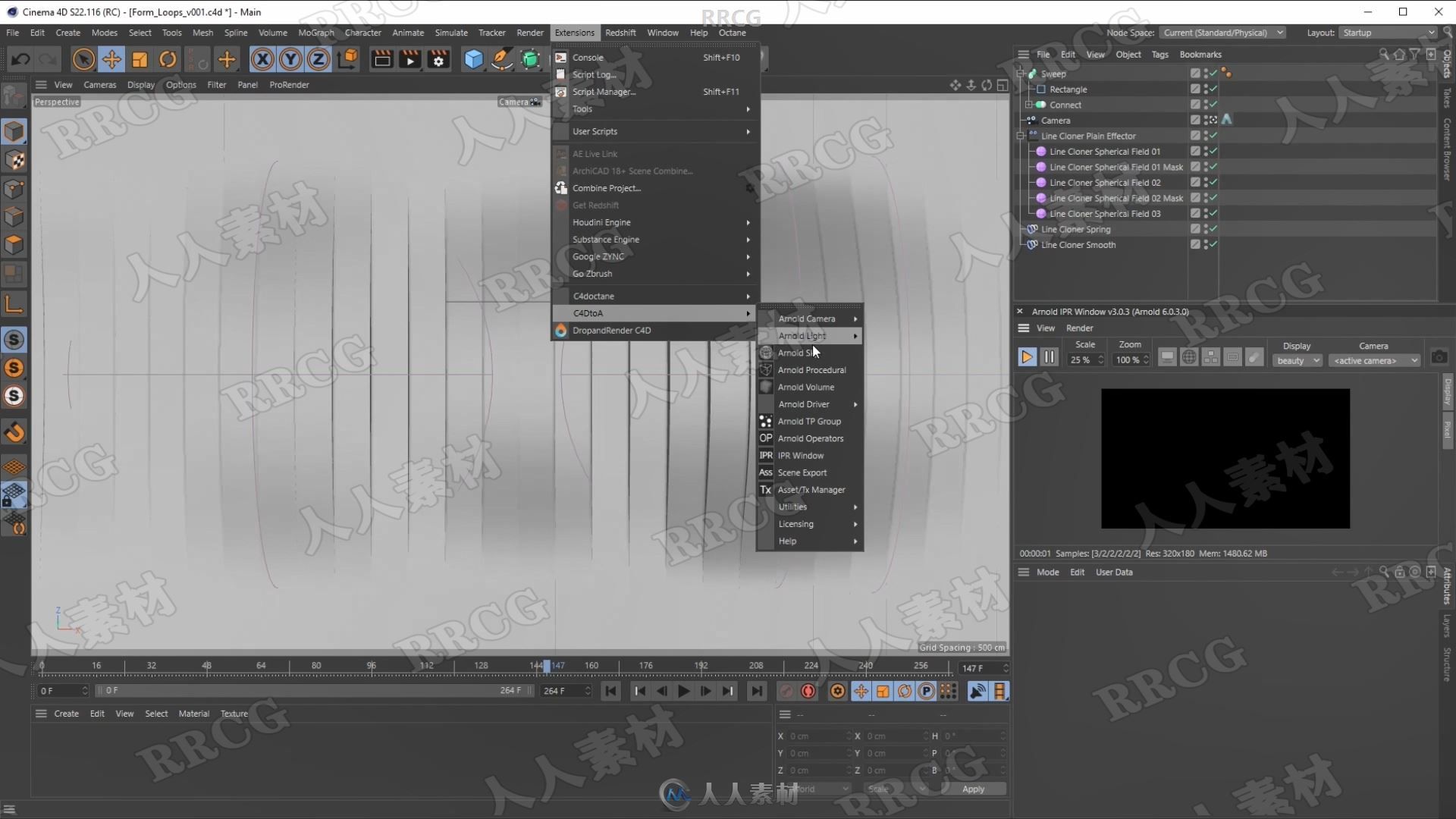Toggle Line Cloner Spring enable checkmark
Screen dimensions: 1456x819
tap(1213, 229)
